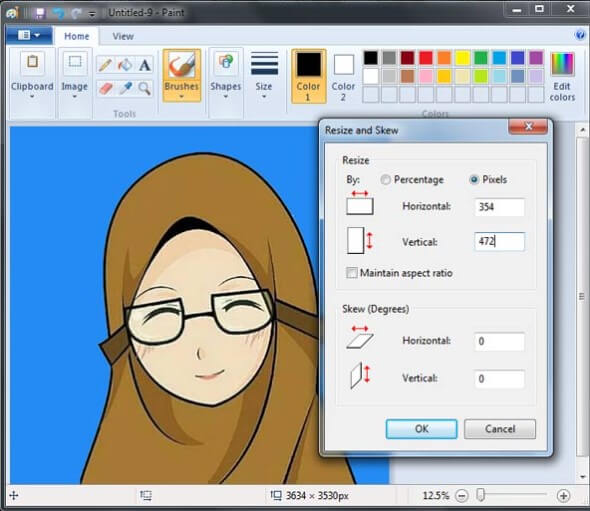Click the zoom slider handle
The image size is (590, 511).
click(481, 495)
